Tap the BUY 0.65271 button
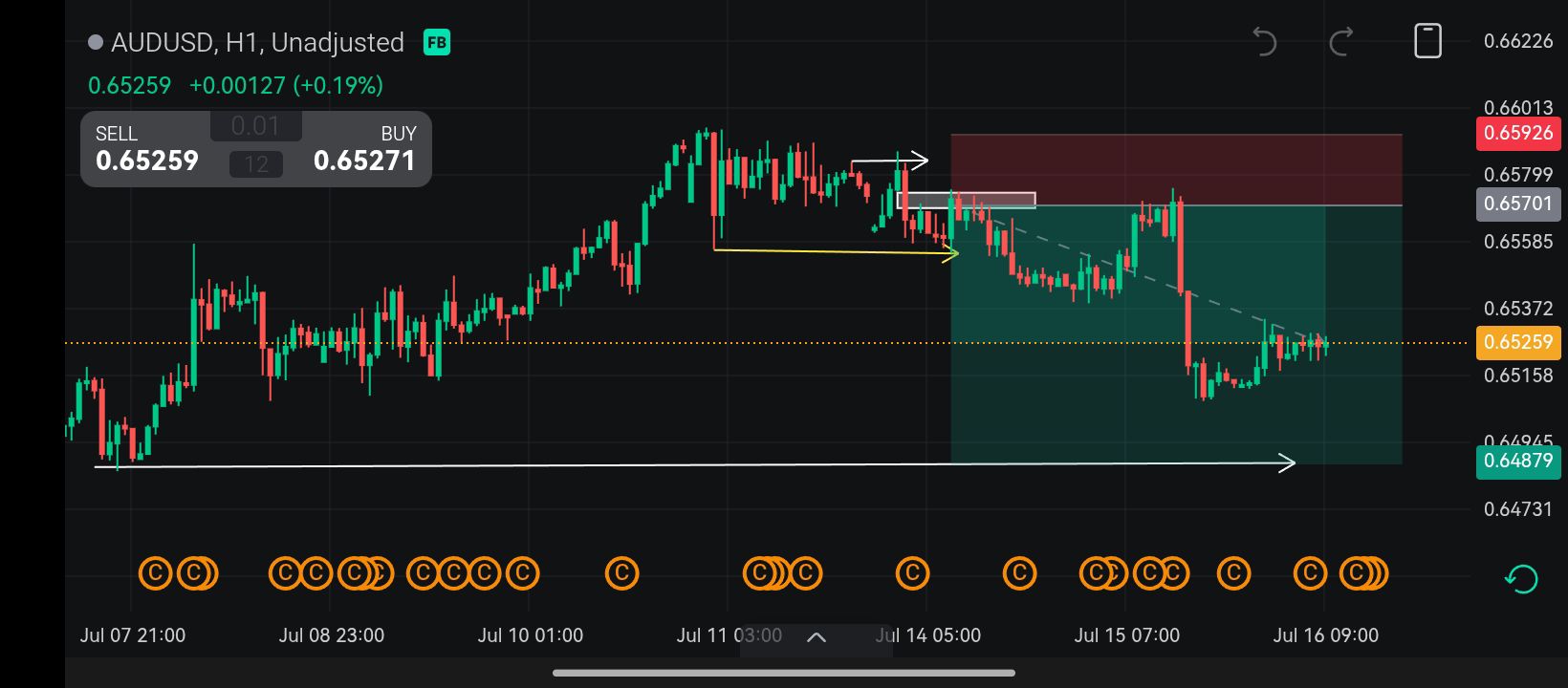The width and height of the screenshot is (1568, 688). [365, 149]
